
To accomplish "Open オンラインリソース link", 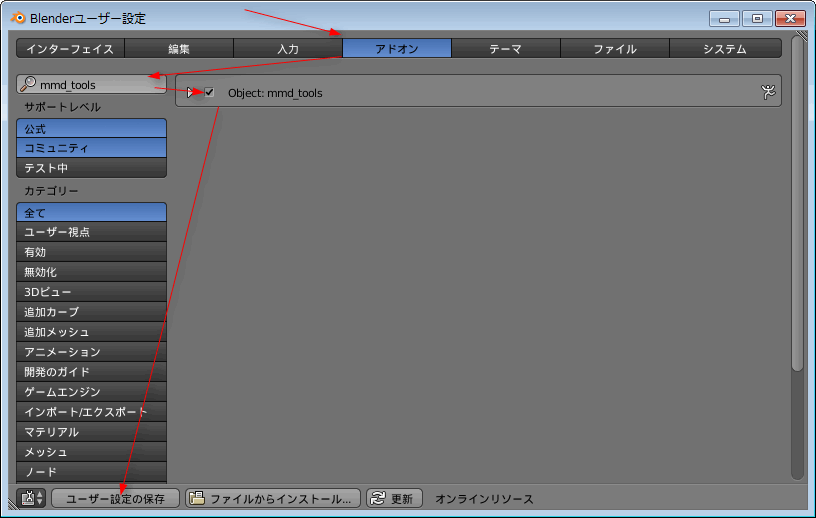I will pyautogui.click(x=484, y=499).
